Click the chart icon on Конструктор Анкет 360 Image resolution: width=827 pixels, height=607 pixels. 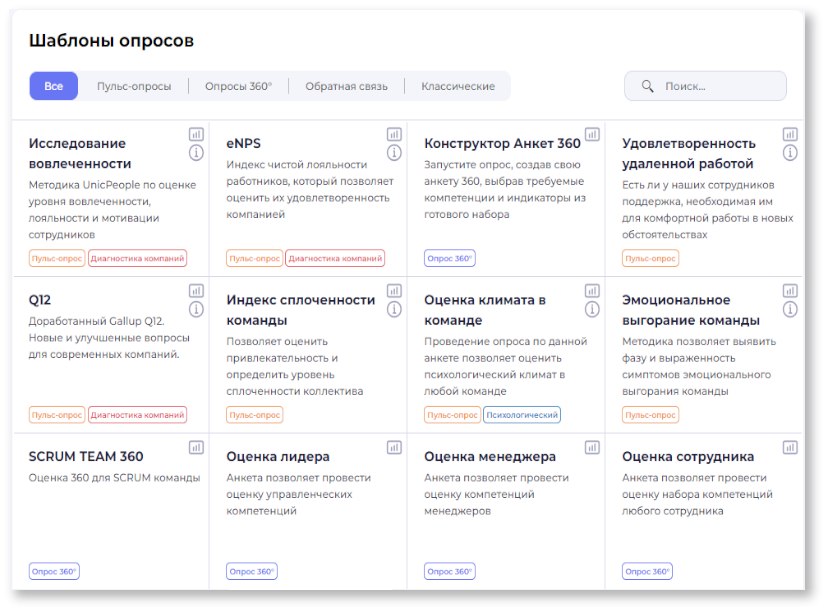[592, 134]
